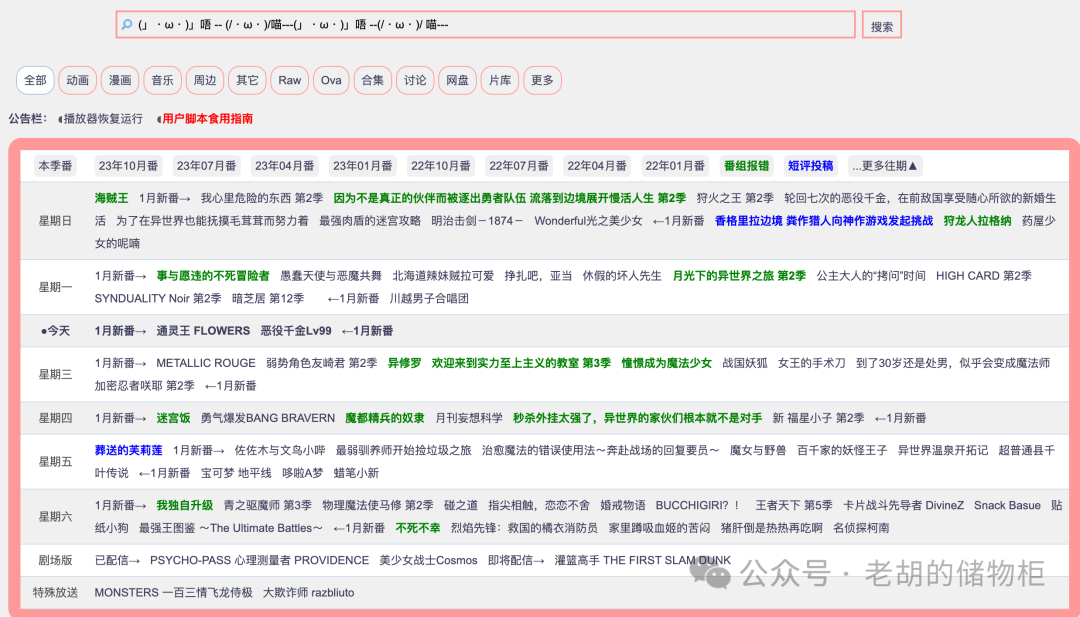This screenshot has height=617, width=1080.
Task: Open METALLIC ROUGE link
Action: coord(206,364)
